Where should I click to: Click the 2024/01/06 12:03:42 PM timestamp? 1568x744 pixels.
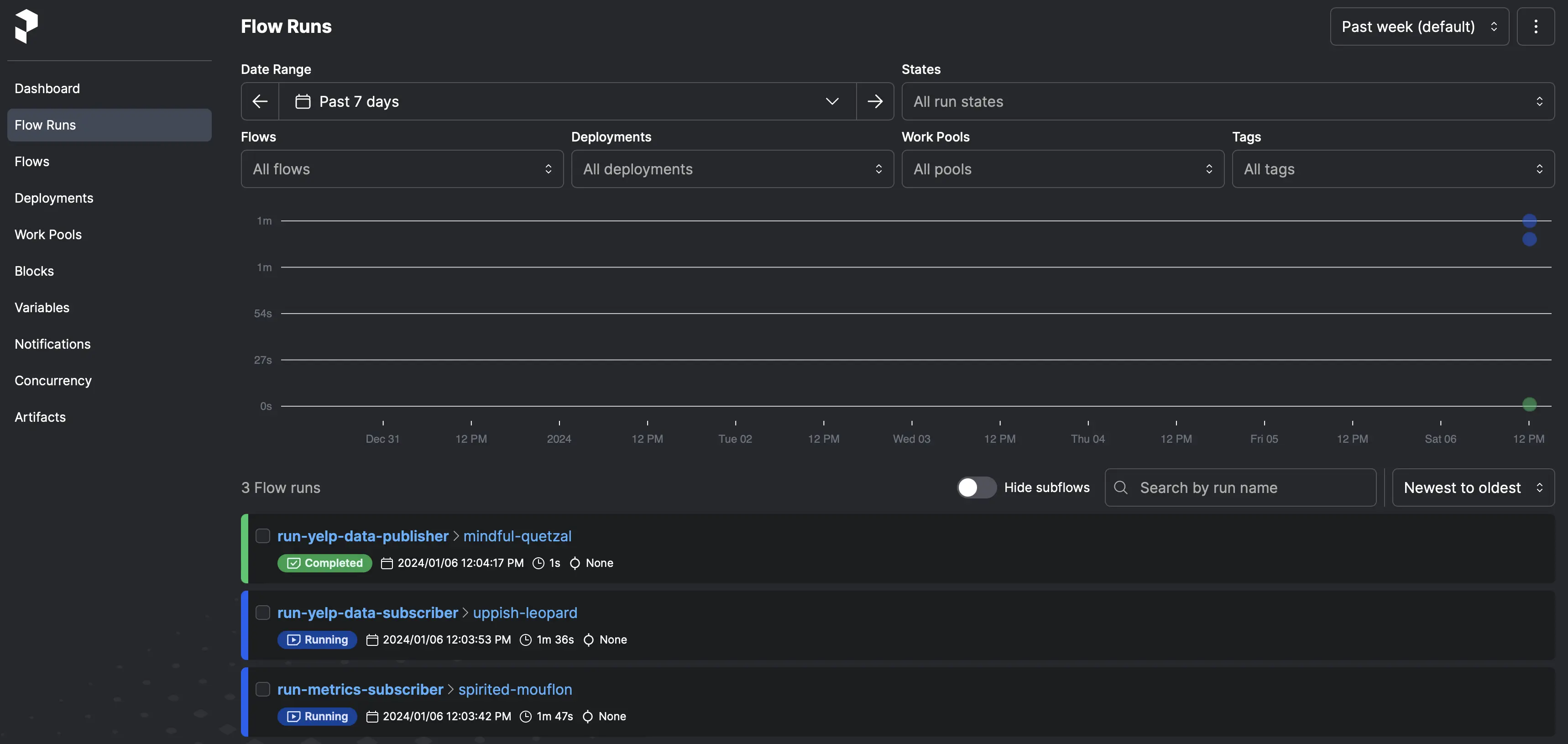(x=447, y=717)
